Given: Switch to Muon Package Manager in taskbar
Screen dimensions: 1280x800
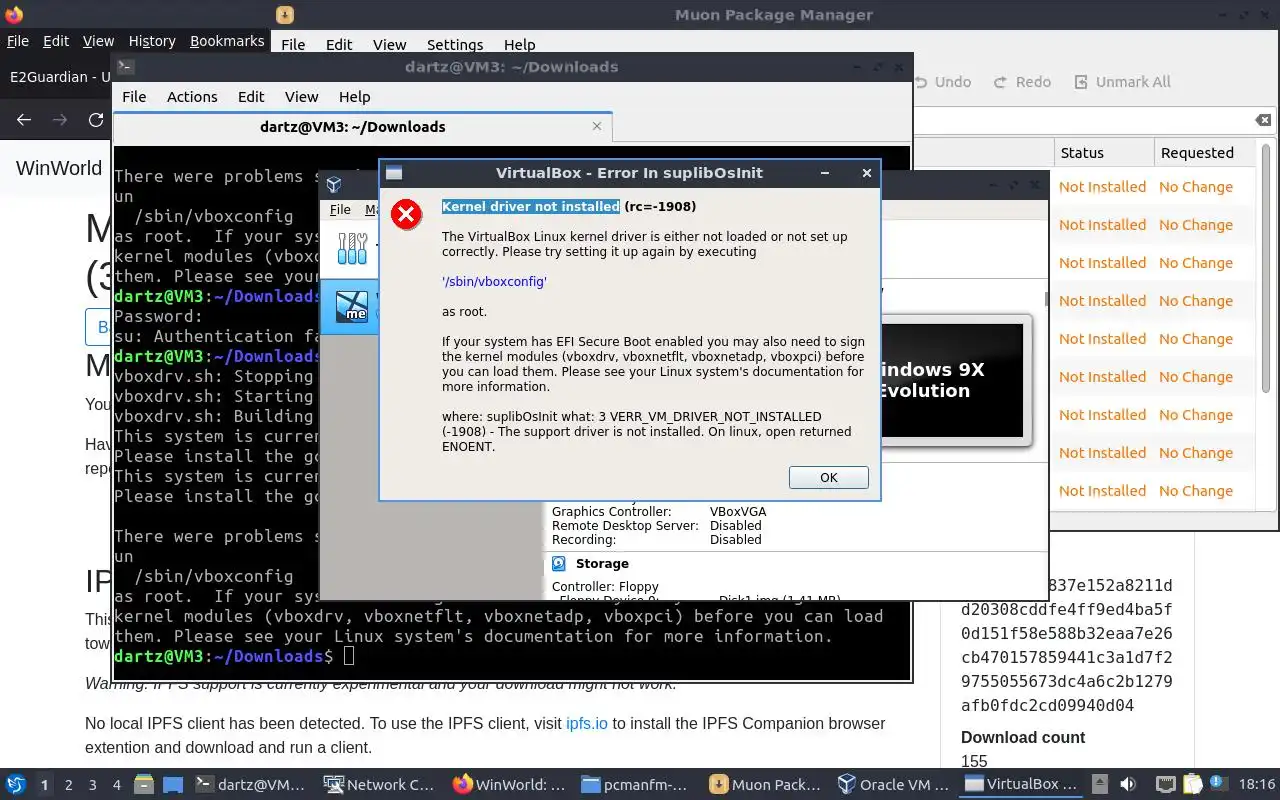Looking at the screenshot, I should [765, 785].
